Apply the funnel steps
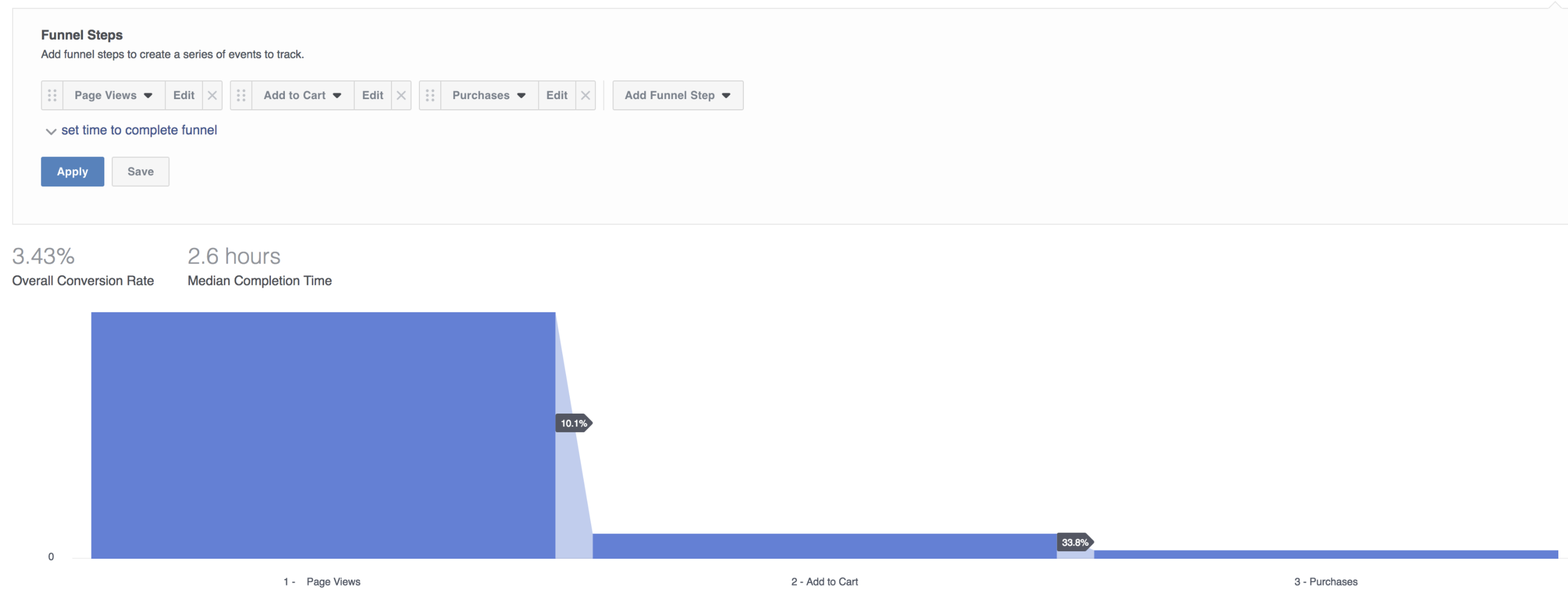1568x600 pixels. 72,172
